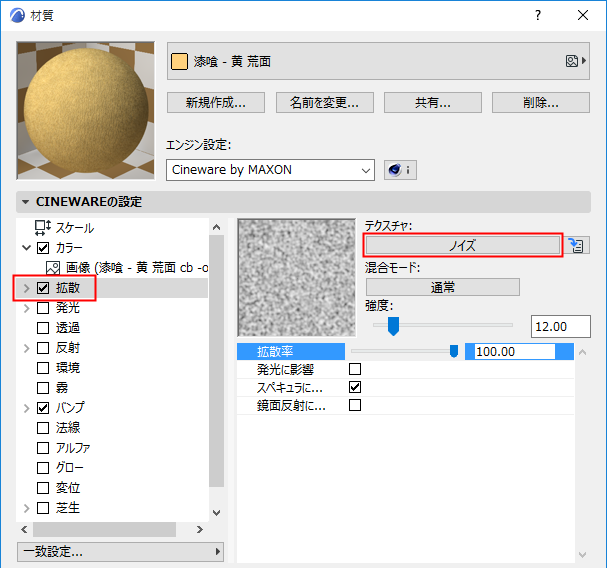Click the 新規作成... button
This screenshot has width=607, height=568.
coord(216,103)
